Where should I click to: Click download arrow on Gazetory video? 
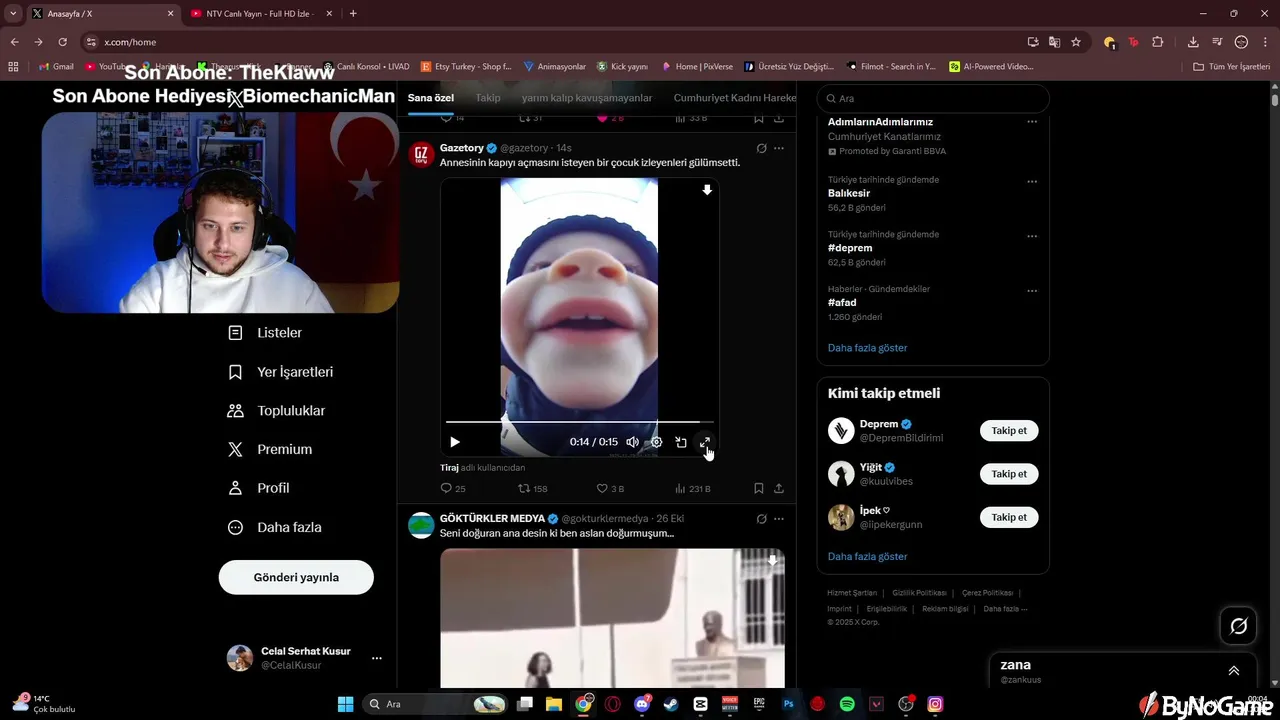coord(707,190)
